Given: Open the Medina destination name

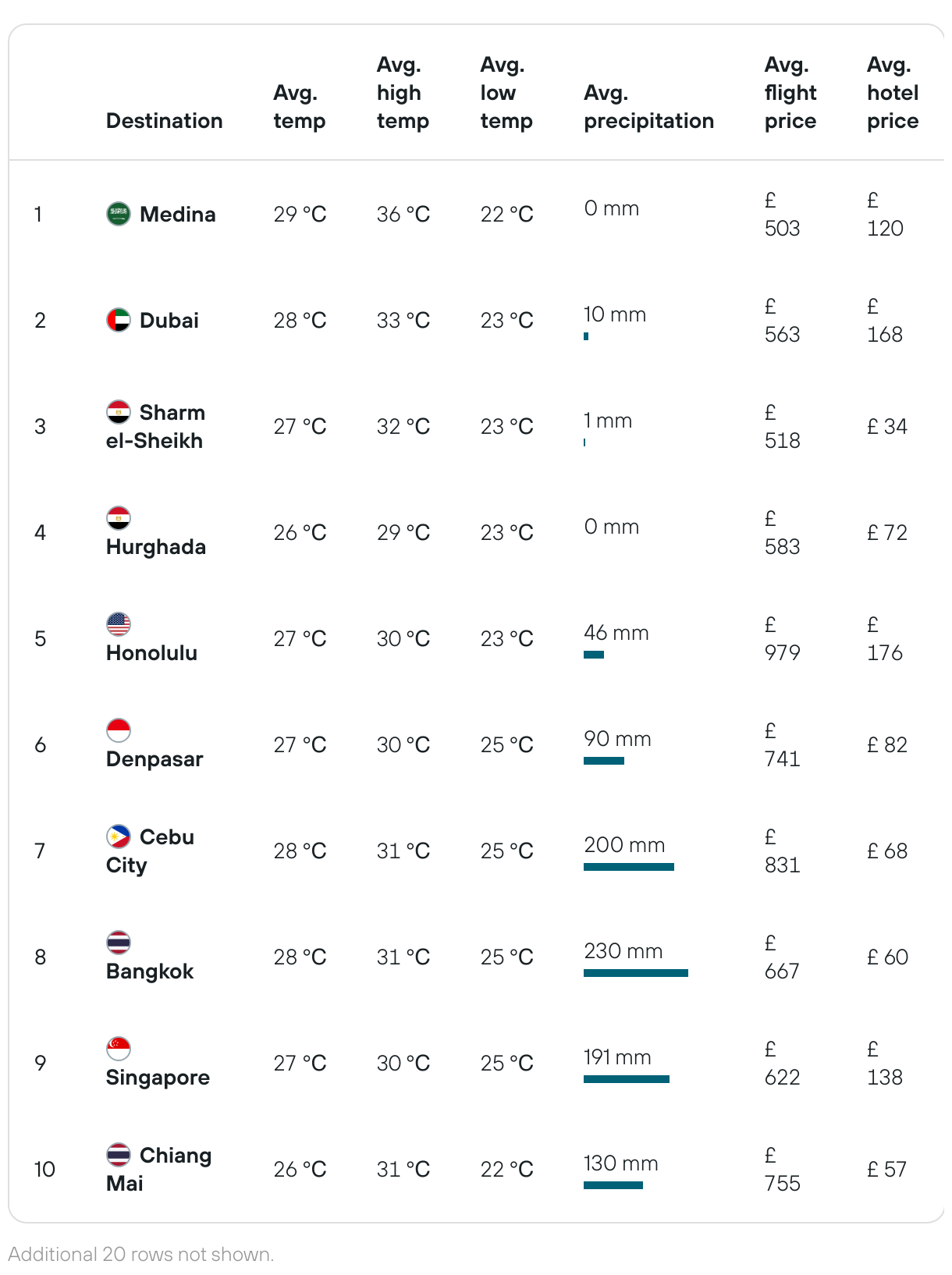Looking at the screenshot, I should 178,215.
